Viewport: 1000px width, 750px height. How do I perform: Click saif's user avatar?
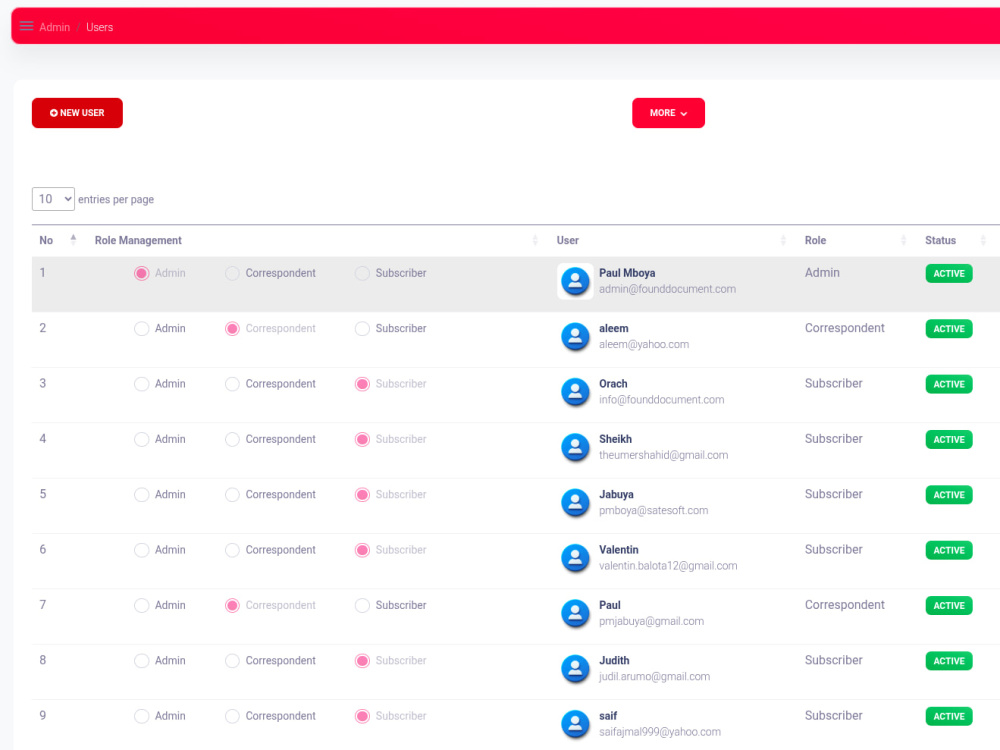pos(575,724)
